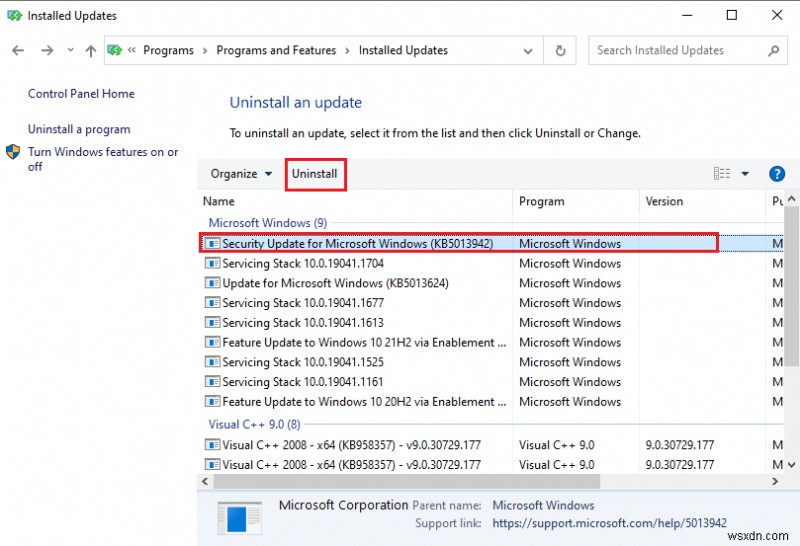The height and width of the screenshot is (546, 800).
Task: Select Servicing Stack 10.0.19041.1704
Action: (x=303, y=263)
